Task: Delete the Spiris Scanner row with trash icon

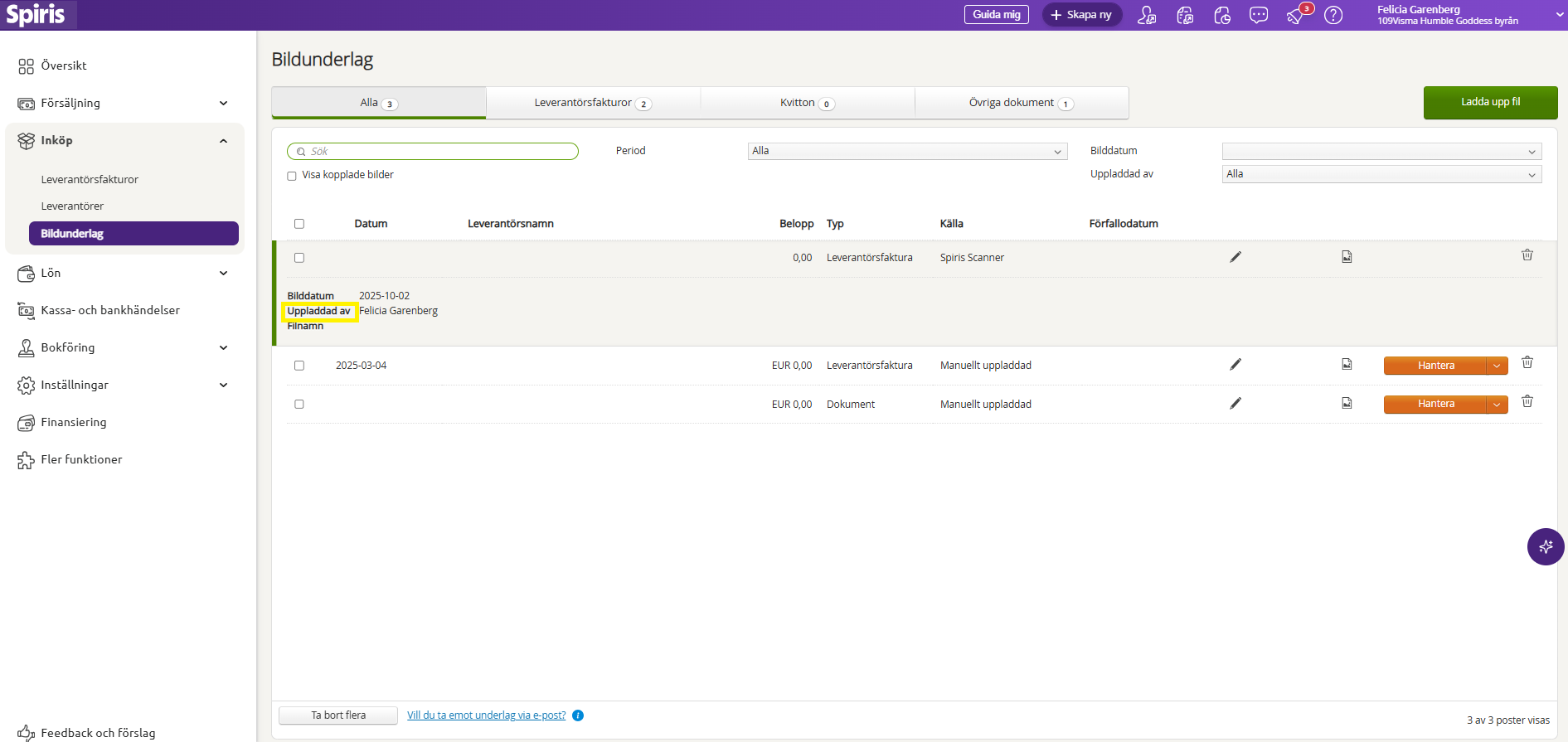Action: point(1527,255)
